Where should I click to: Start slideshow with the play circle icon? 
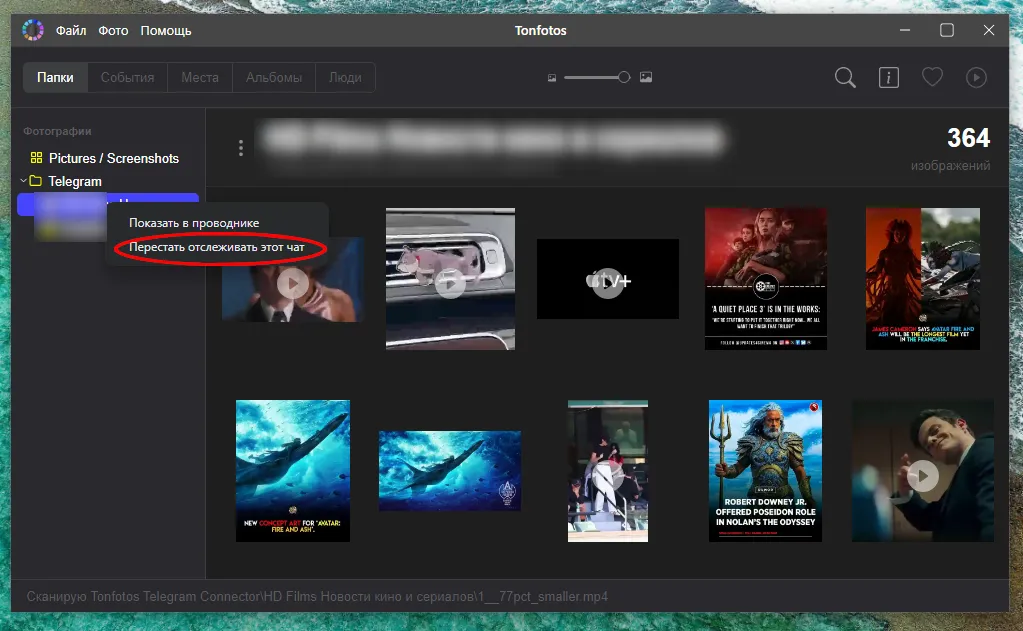click(x=976, y=78)
